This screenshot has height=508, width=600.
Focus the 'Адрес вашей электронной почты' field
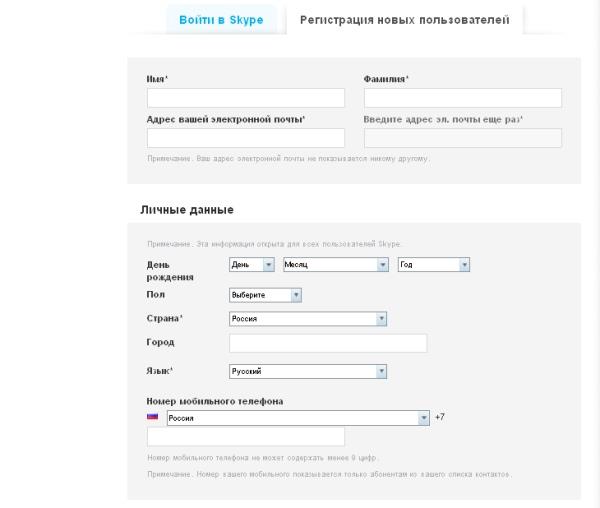pos(245,138)
